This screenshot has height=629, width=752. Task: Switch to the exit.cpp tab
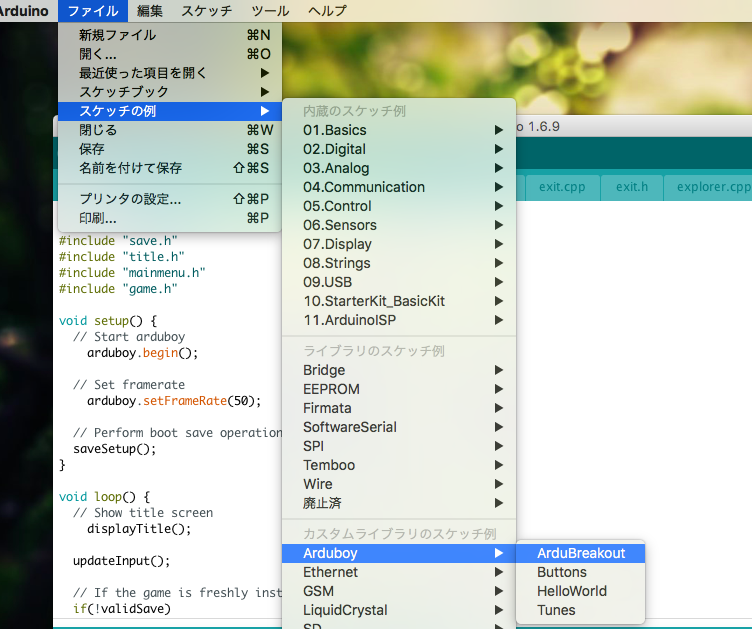562,187
